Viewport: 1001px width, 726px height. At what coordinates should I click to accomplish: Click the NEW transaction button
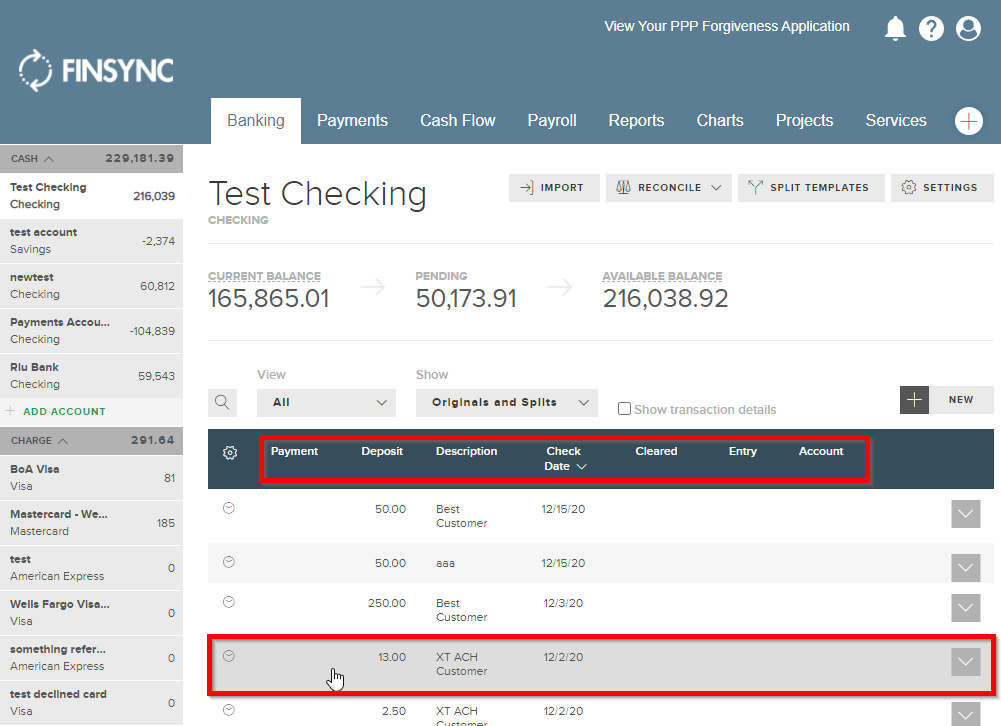click(x=961, y=400)
